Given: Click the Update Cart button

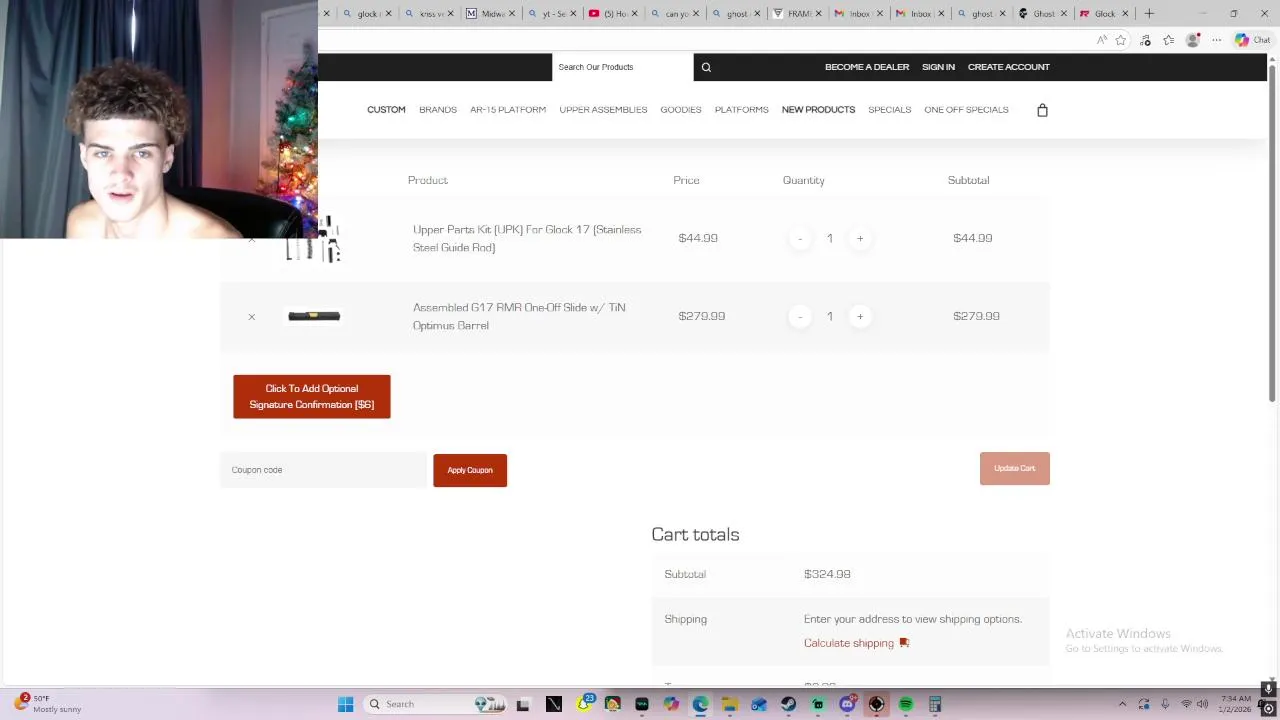Looking at the screenshot, I should [1015, 468].
